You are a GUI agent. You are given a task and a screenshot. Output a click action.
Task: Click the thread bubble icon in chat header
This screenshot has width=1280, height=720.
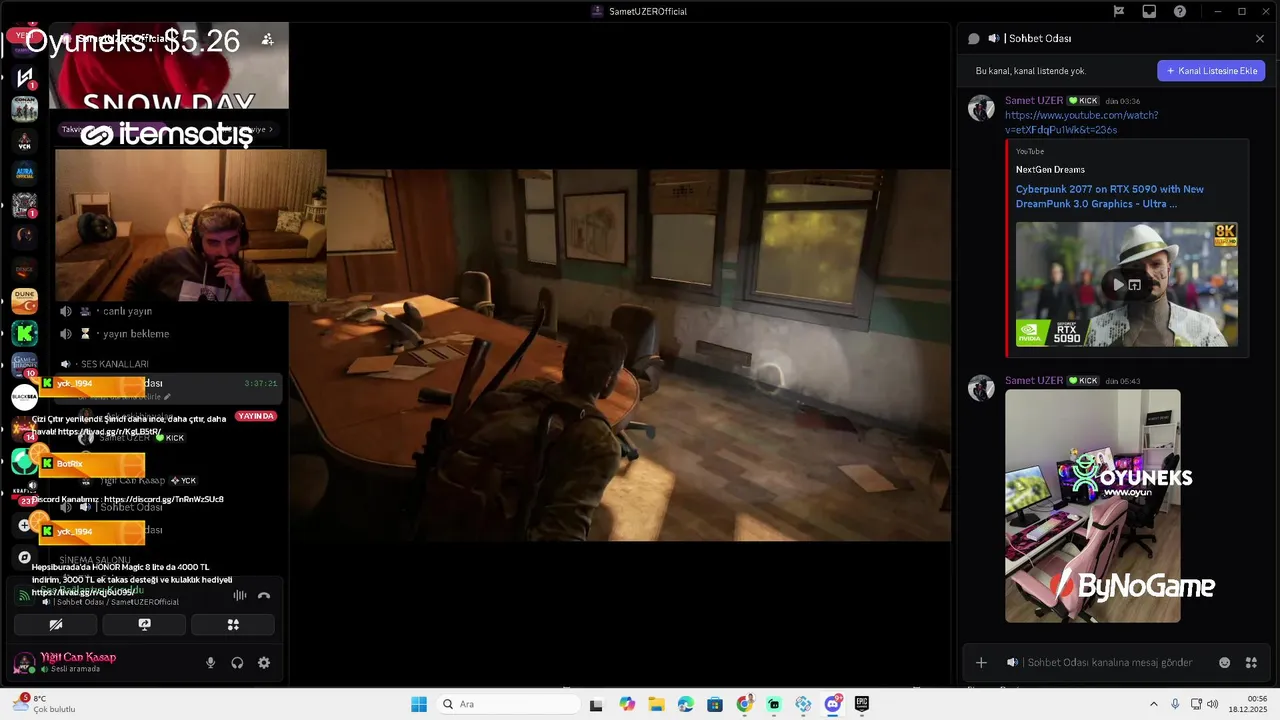[x=973, y=38]
